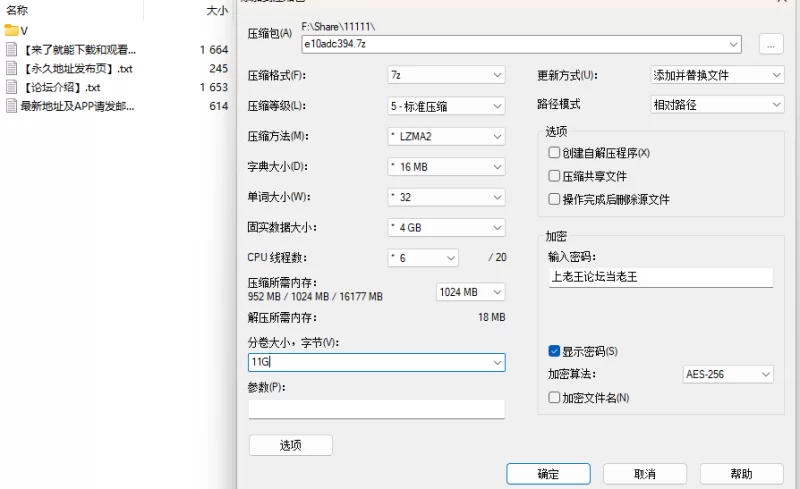Screen dimensions: 800x489
Task: Open the 字典大小 16 MB dropdown
Action: click(x=446, y=167)
